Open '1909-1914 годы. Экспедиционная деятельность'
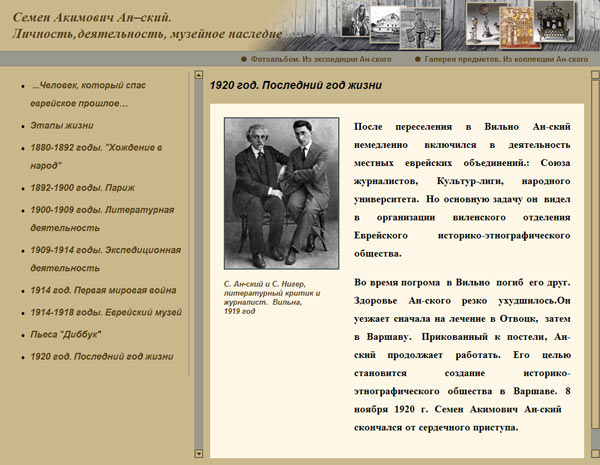Screen dimensions: 600x465 coord(105,258)
